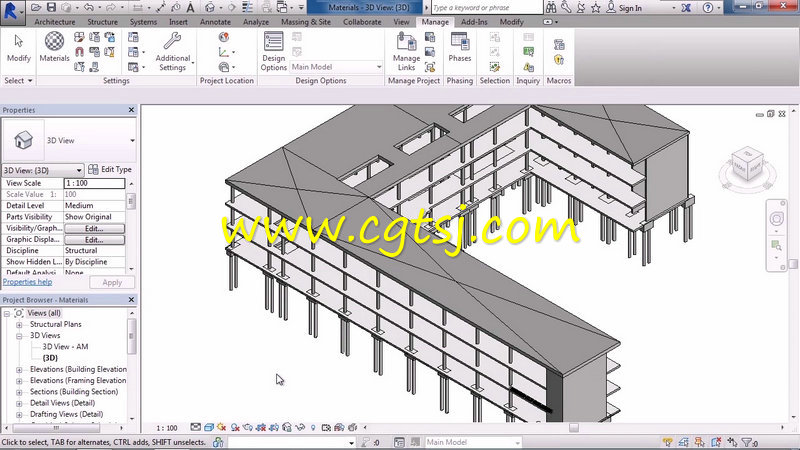
Task: Click the Snaps magnet icon
Action: point(79,52)
